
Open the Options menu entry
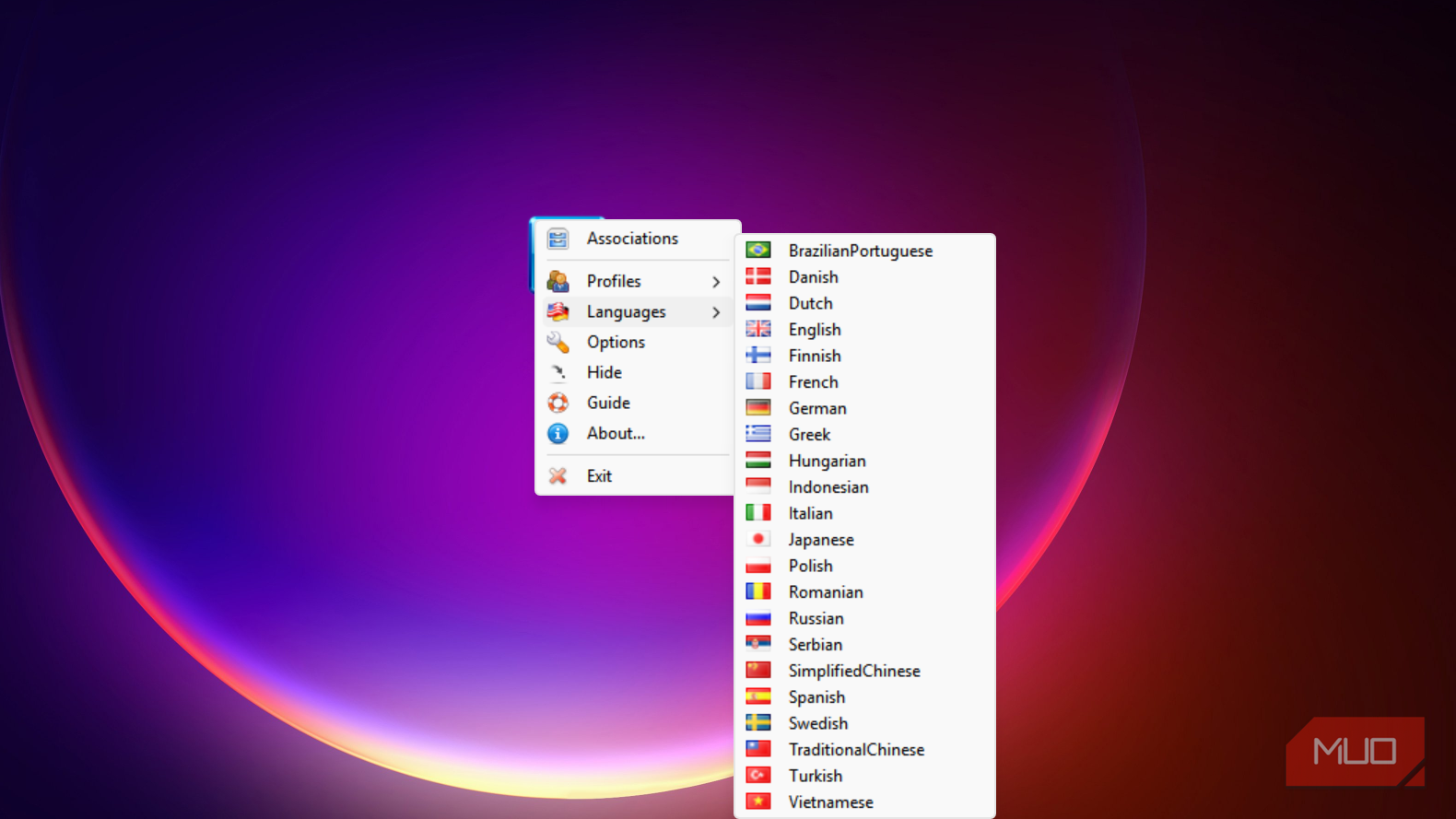pyautogui.click(x=638, y=342)
